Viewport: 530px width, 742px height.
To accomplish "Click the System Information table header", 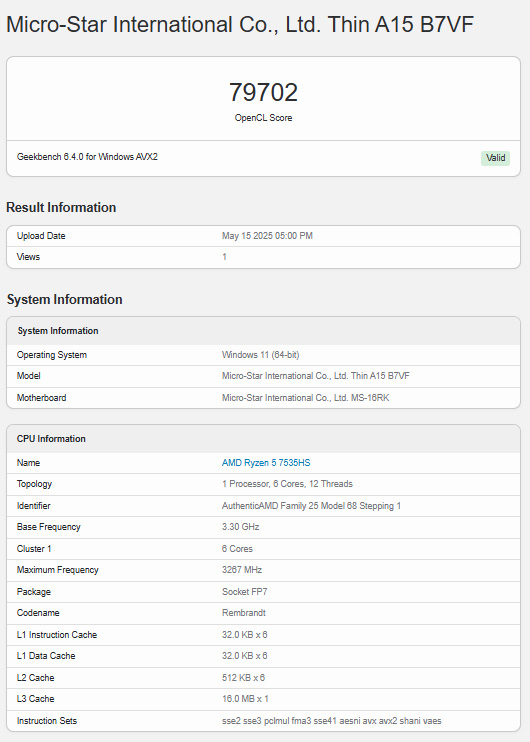I will click(x=264, y=331).
